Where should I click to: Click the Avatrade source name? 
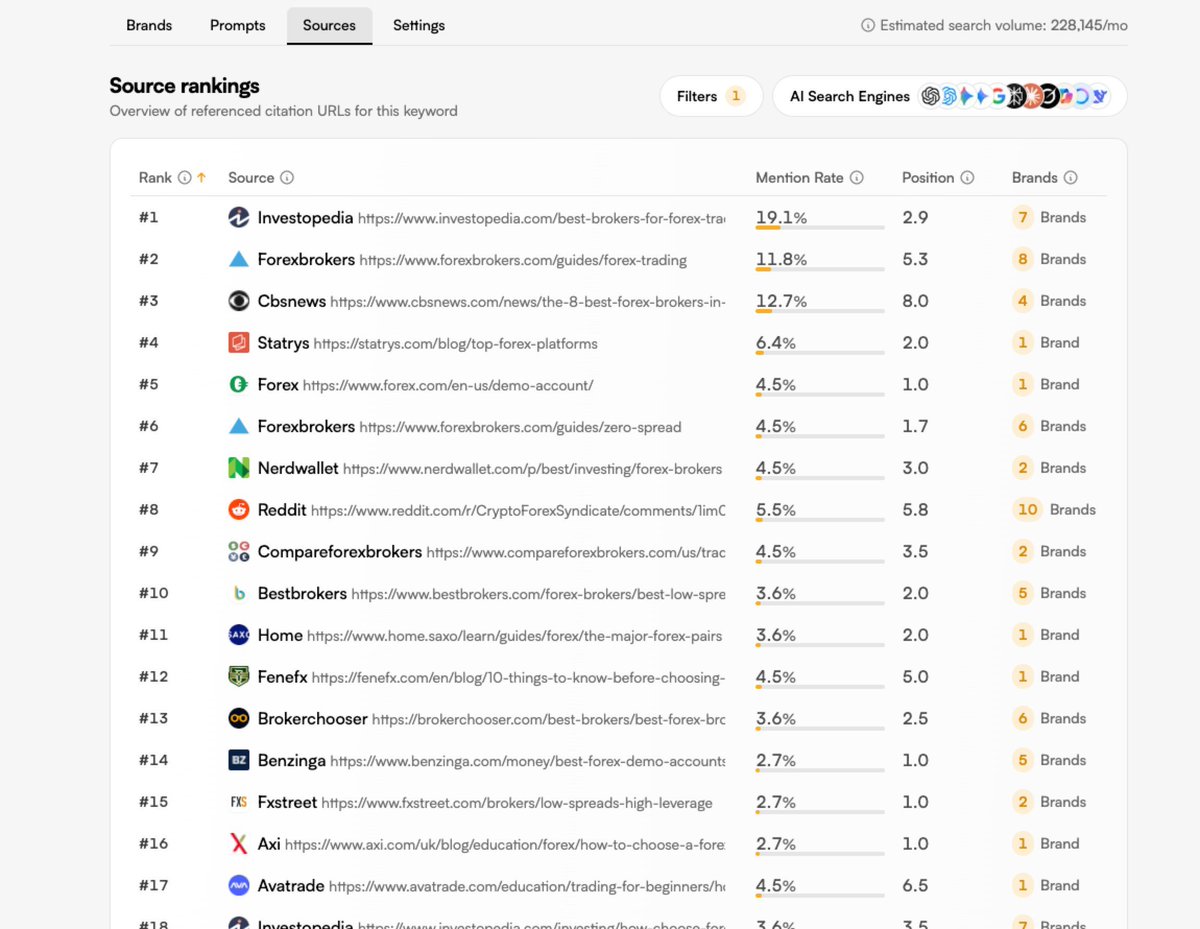(x=291, y=885)
